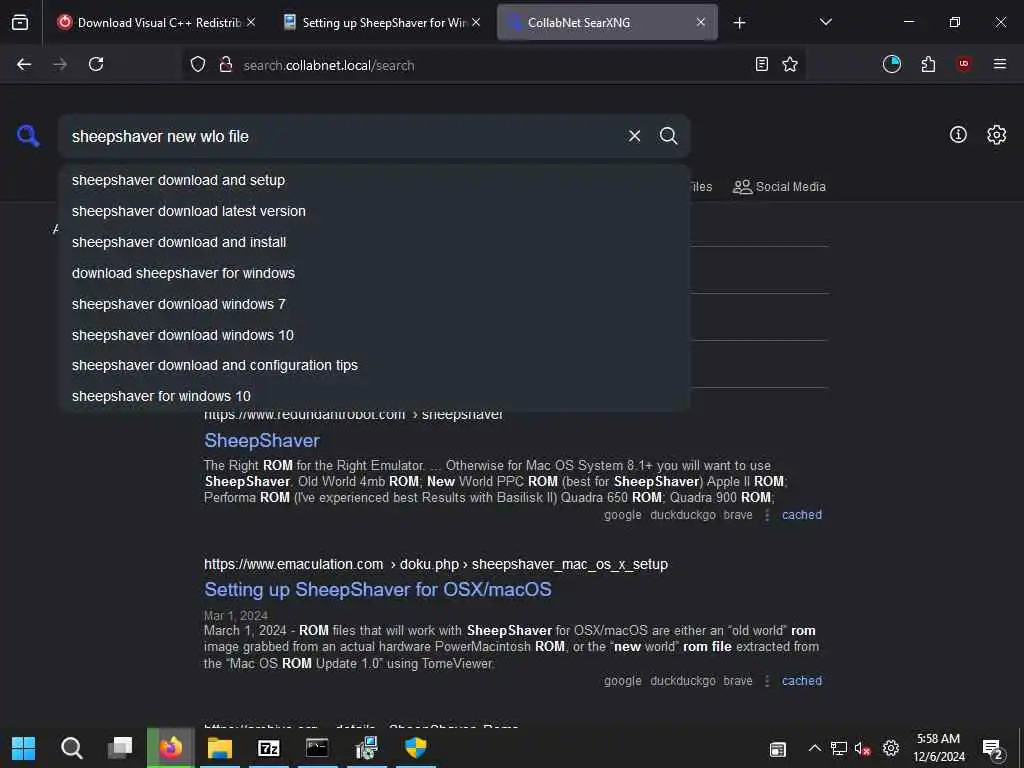The height and width of the screenshot is (768, 1024).
Task: Switch to Setting up SheepShaver tab
Action: (377, 22)
